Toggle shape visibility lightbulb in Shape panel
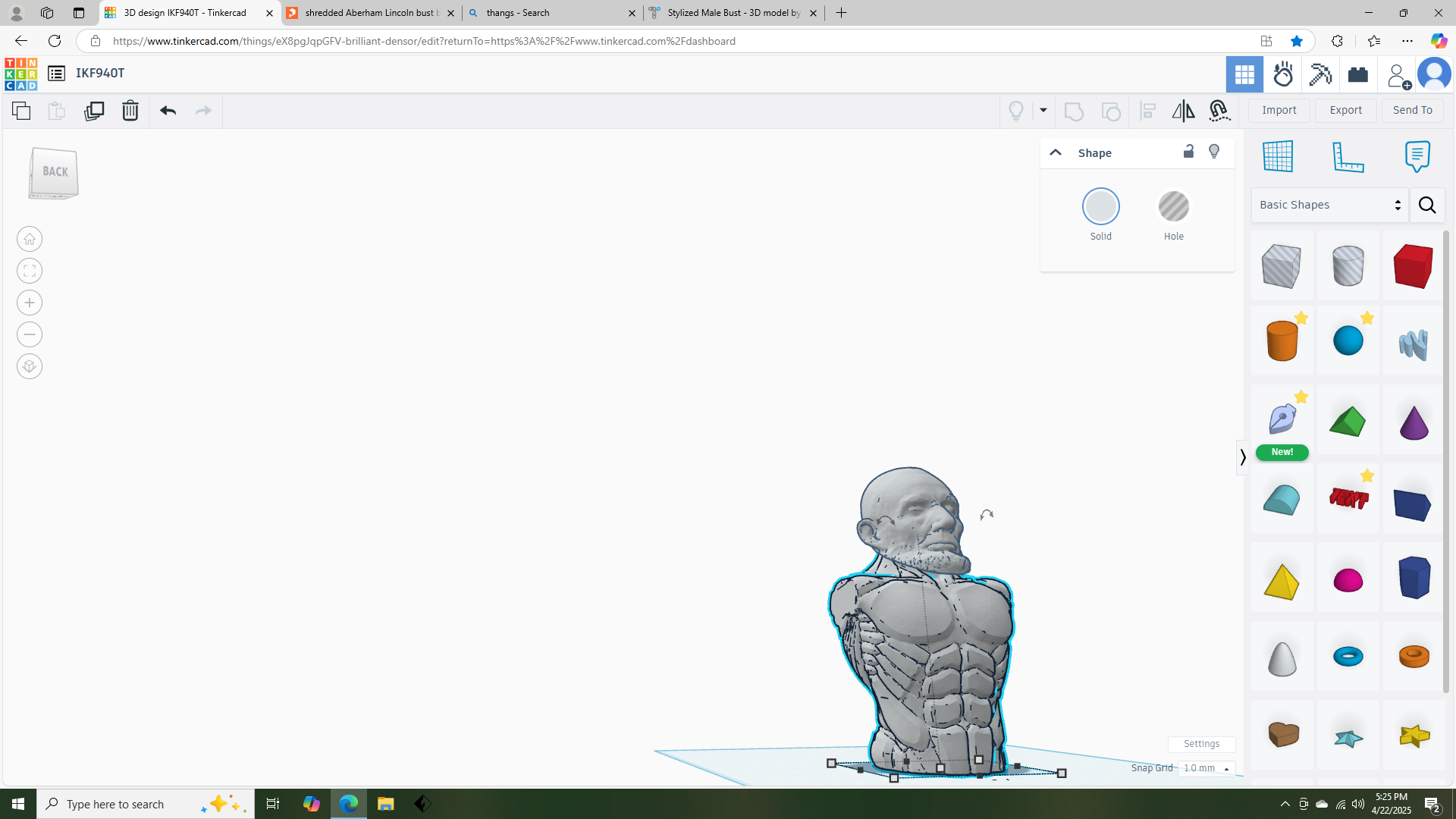This screenshot has width=1456, height=819. click(1214, 152)
